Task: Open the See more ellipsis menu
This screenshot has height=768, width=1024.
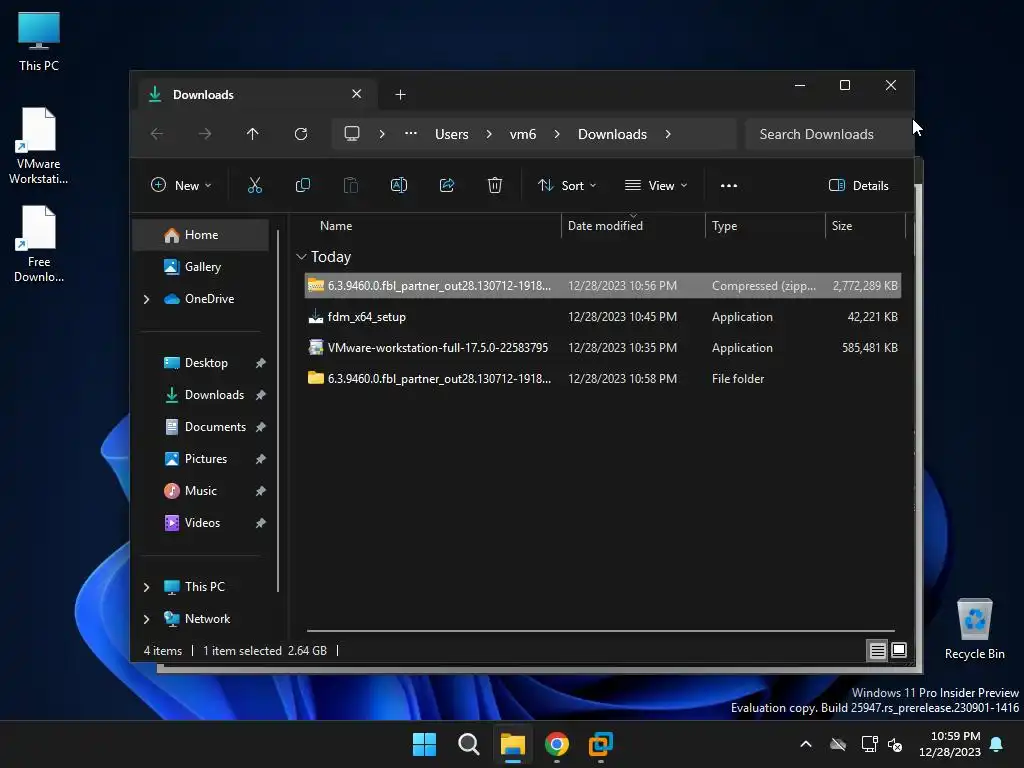Action: (x=729, y=185)
